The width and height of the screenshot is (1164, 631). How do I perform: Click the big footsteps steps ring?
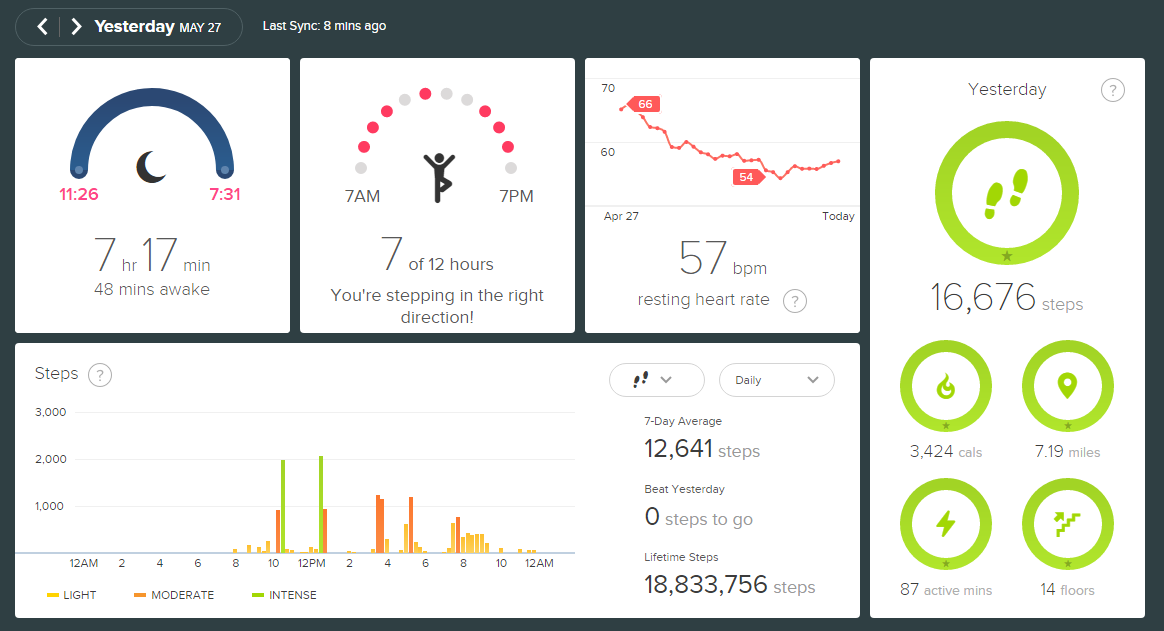click(1007, 193)
